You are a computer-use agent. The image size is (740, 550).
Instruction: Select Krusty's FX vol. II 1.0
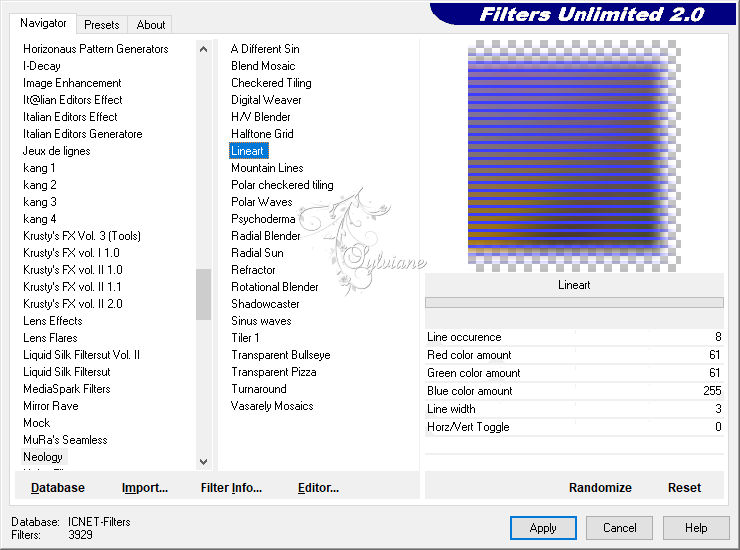point(73,270)
